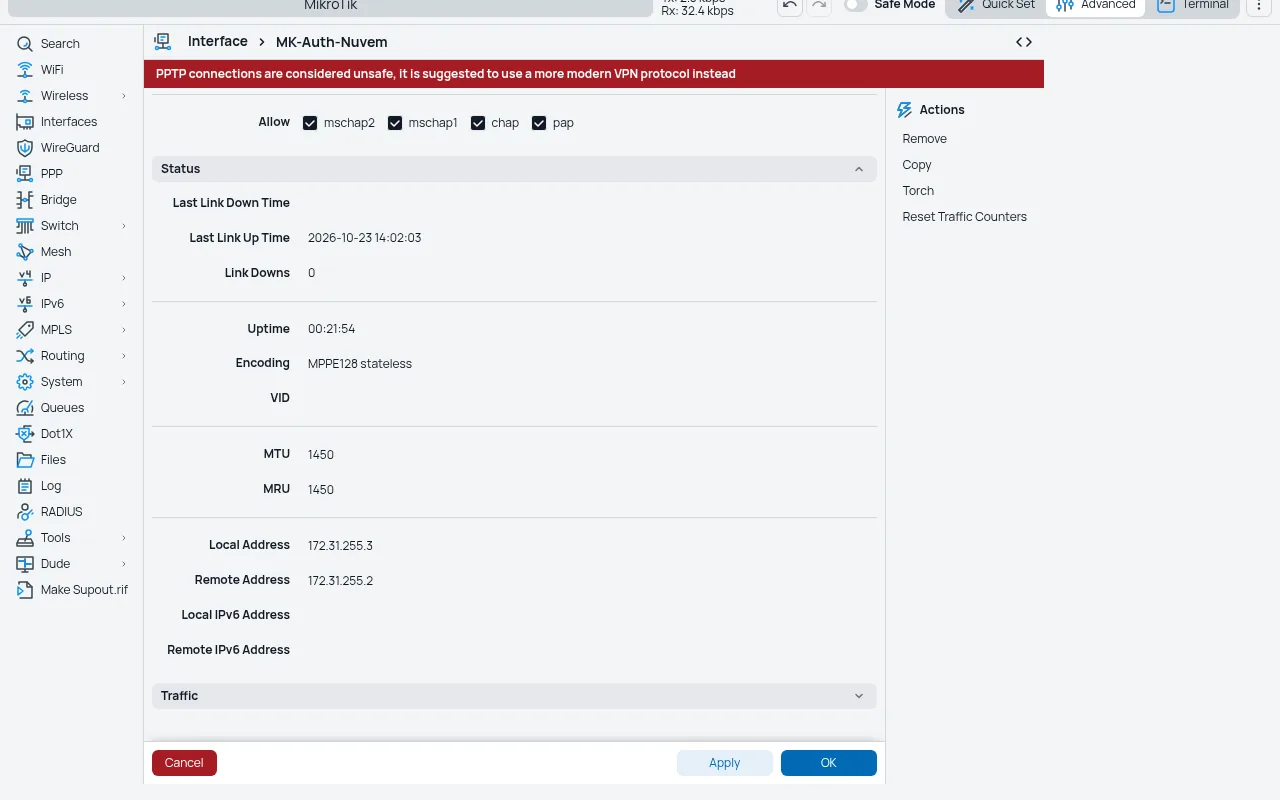Select the RADIUS icon
The width and height of the screenshot is (1280, 800).
[x=25, y=512]
